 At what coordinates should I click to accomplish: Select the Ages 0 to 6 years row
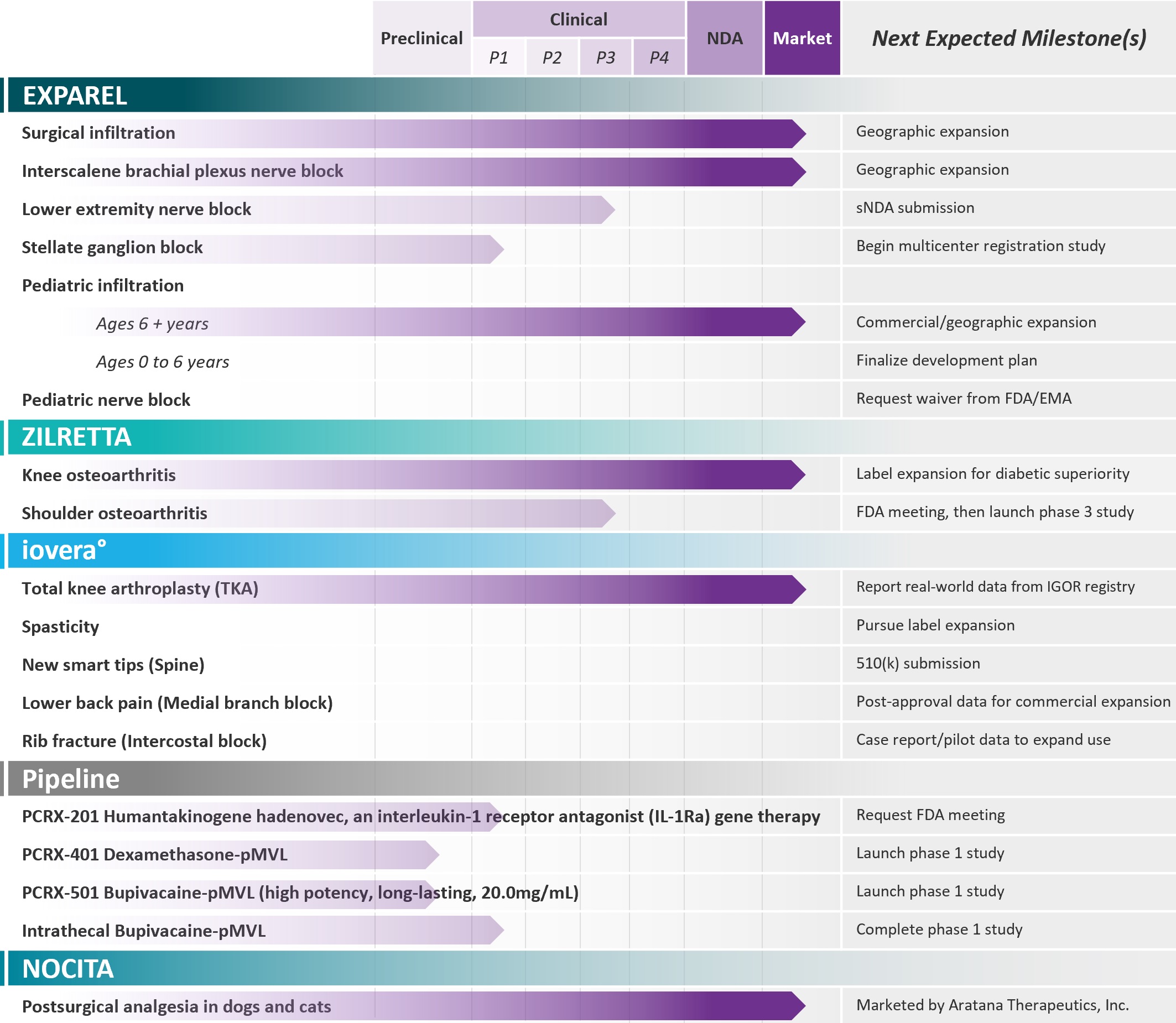(162, 362)
